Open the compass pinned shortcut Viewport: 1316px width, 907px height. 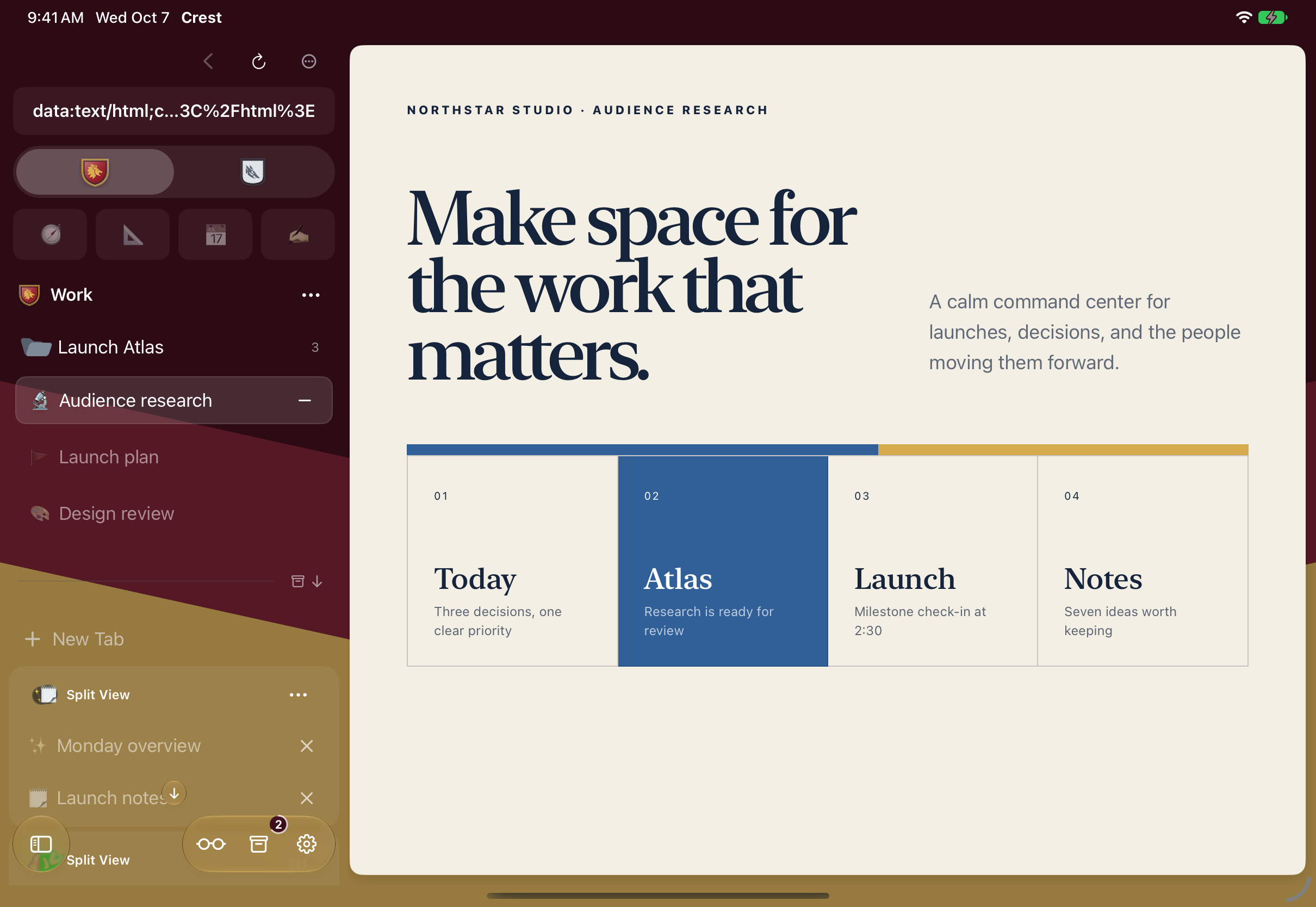[51, 234]
